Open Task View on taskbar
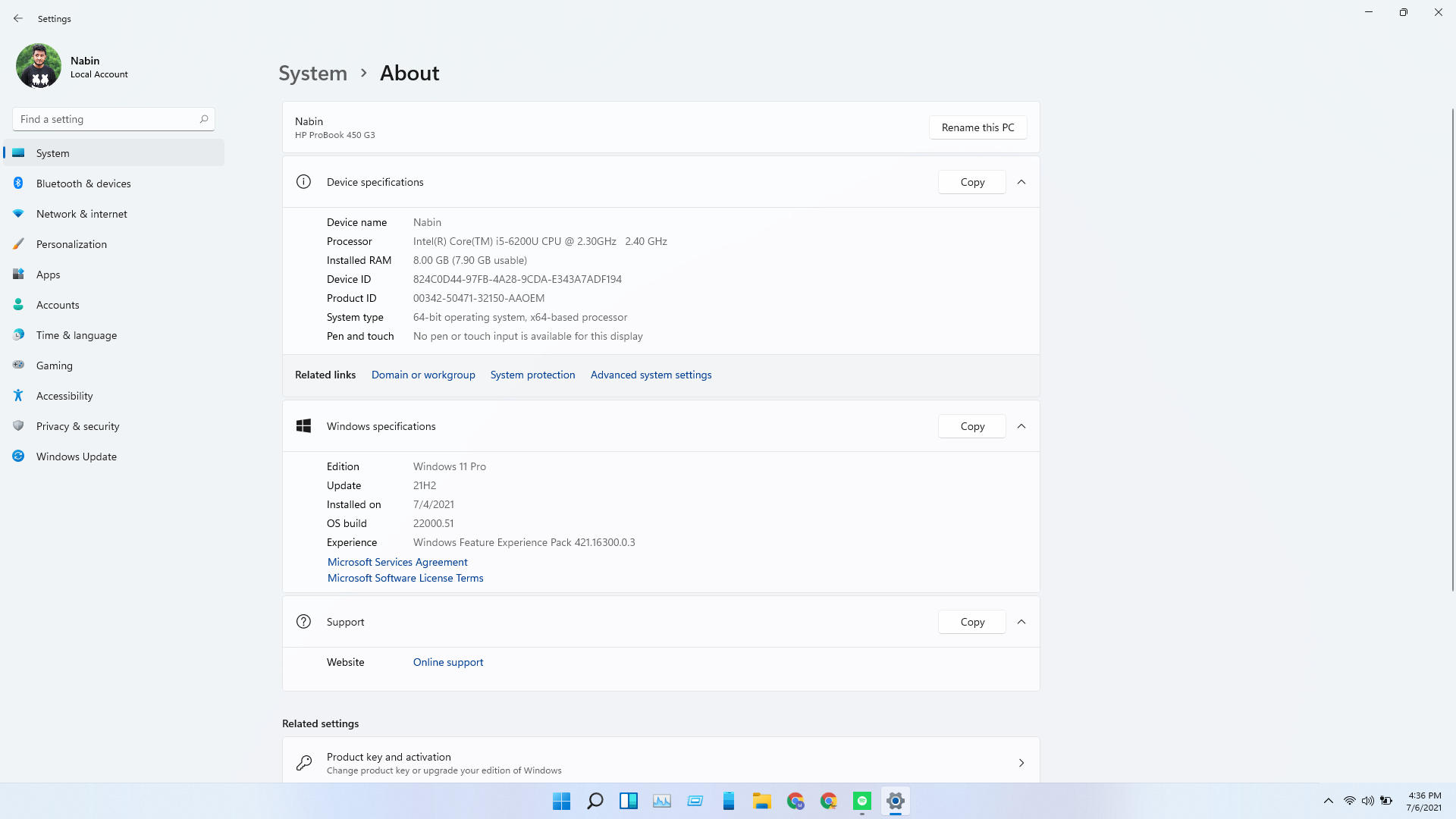This screenshot has width=1456, height=819. click(x=628, y=801)
